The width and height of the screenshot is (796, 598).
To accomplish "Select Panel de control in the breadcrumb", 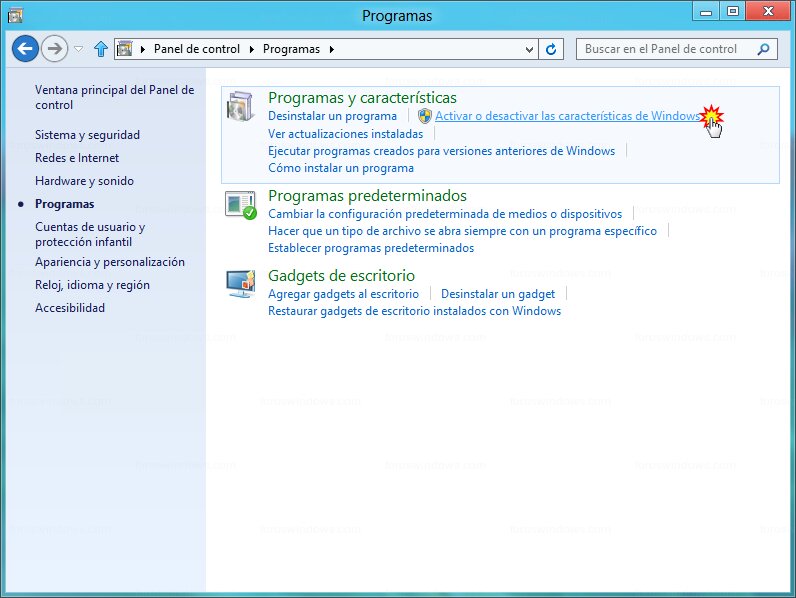I will point(196,49).
